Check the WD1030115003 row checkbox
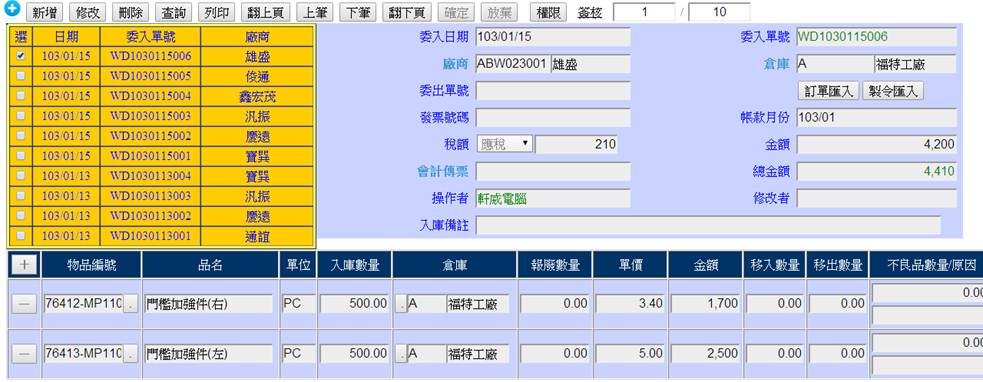This screenshot has width=983, height=382. 21,116
